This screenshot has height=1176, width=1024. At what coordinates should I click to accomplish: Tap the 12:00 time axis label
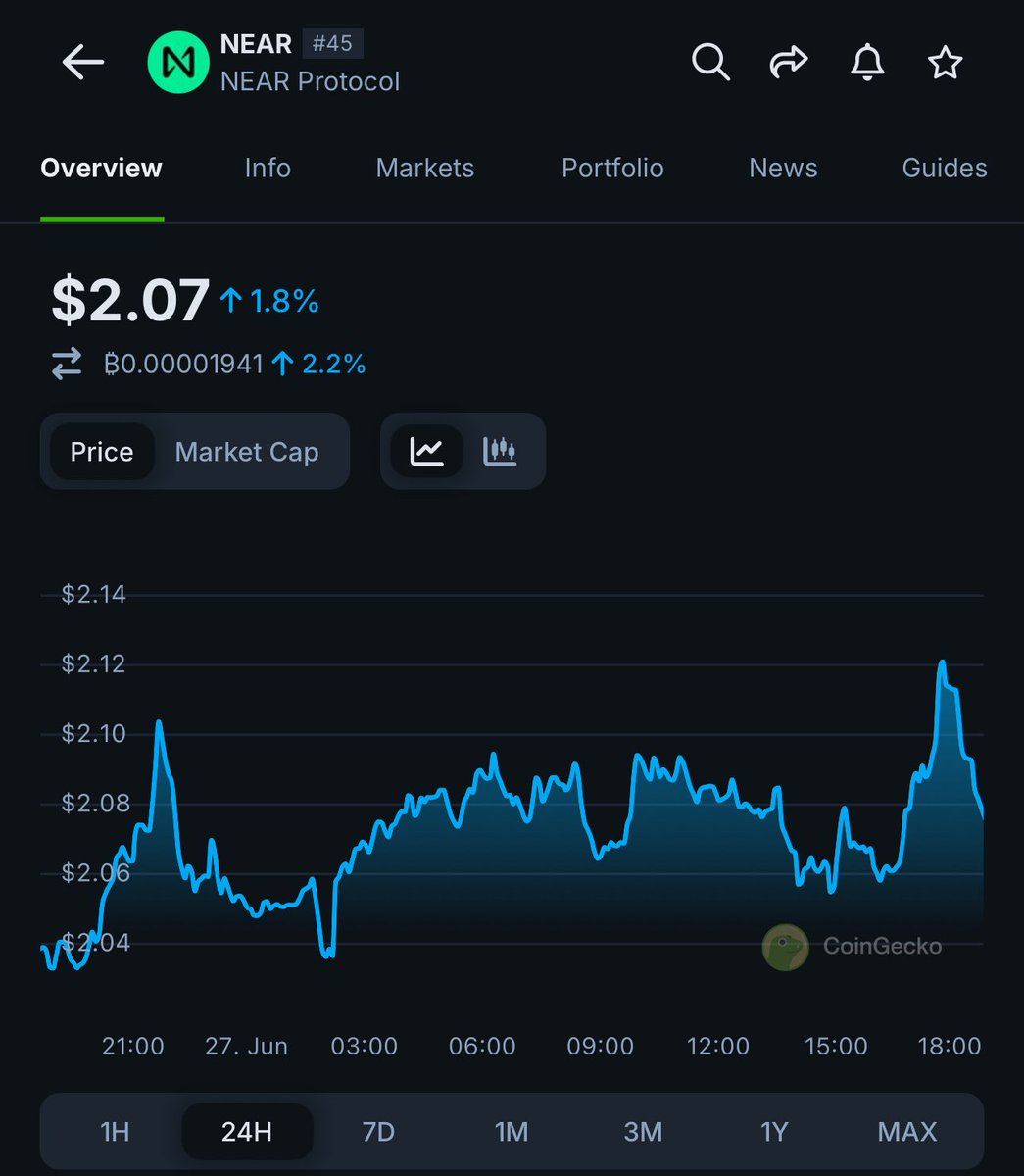tap(718, 1046)
